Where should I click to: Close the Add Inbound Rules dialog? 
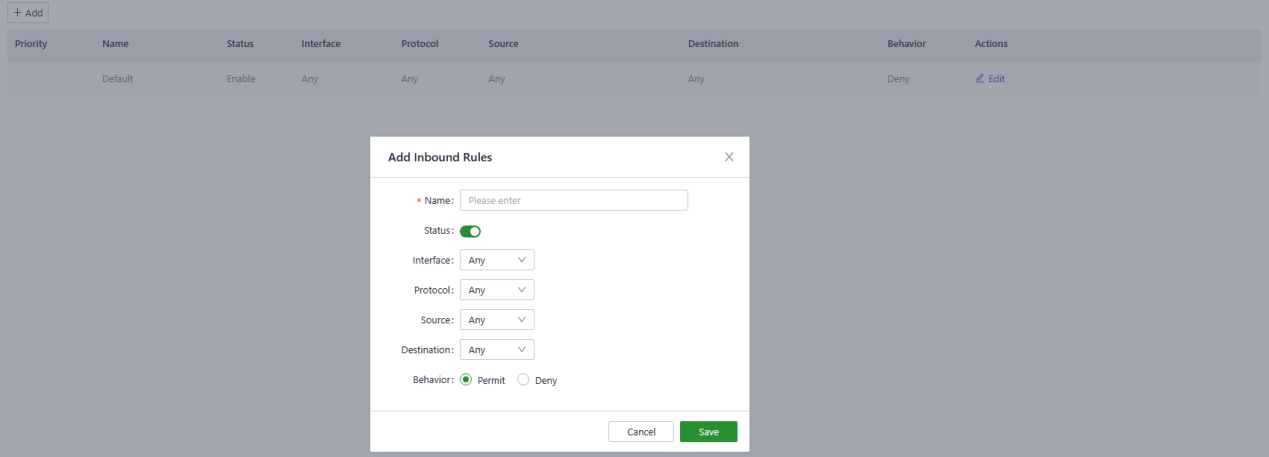click(x=729, y=157)
